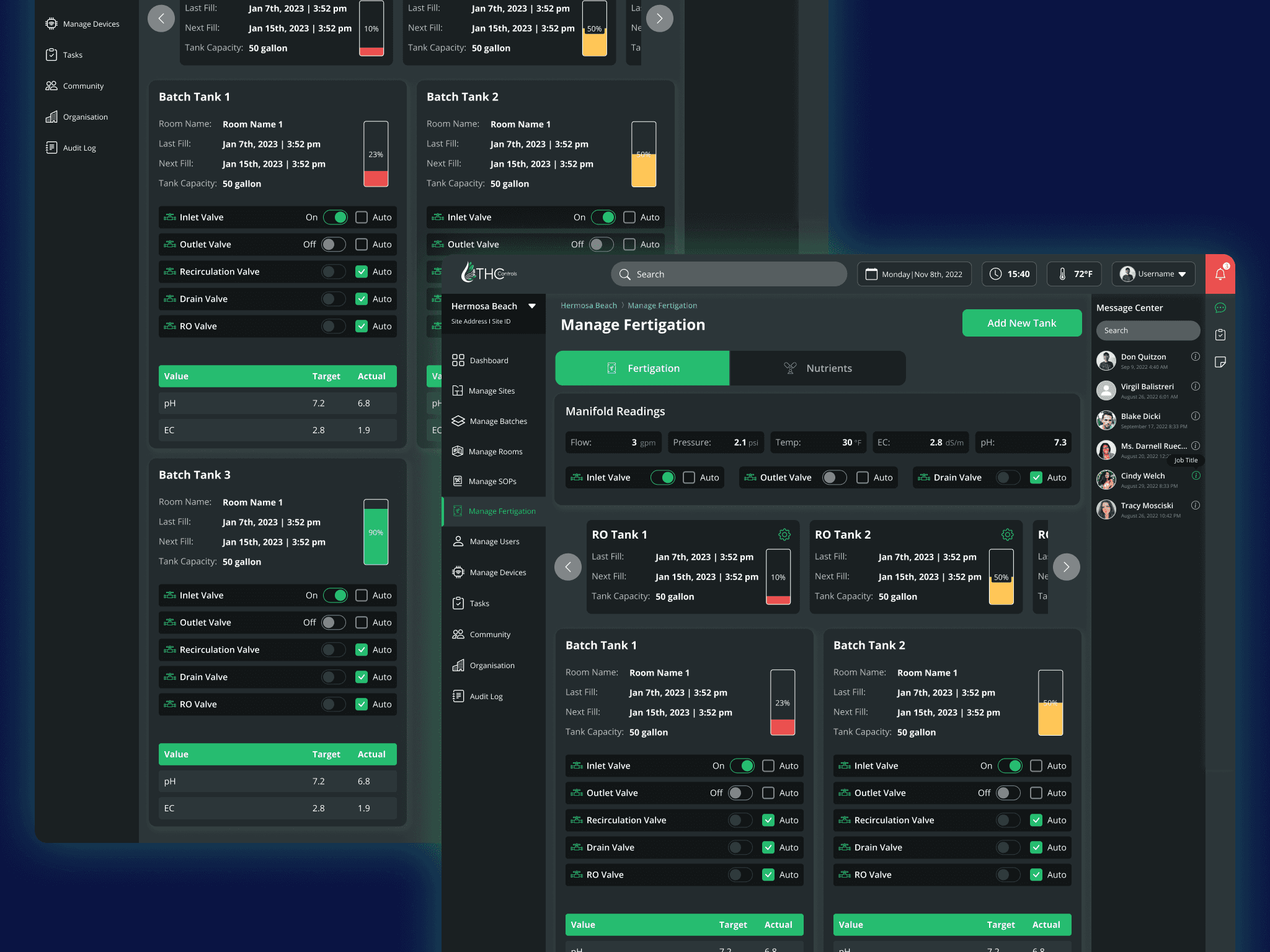Turn on Batch Tank 2 Outlet Valve in front window

click(1008, 793)
